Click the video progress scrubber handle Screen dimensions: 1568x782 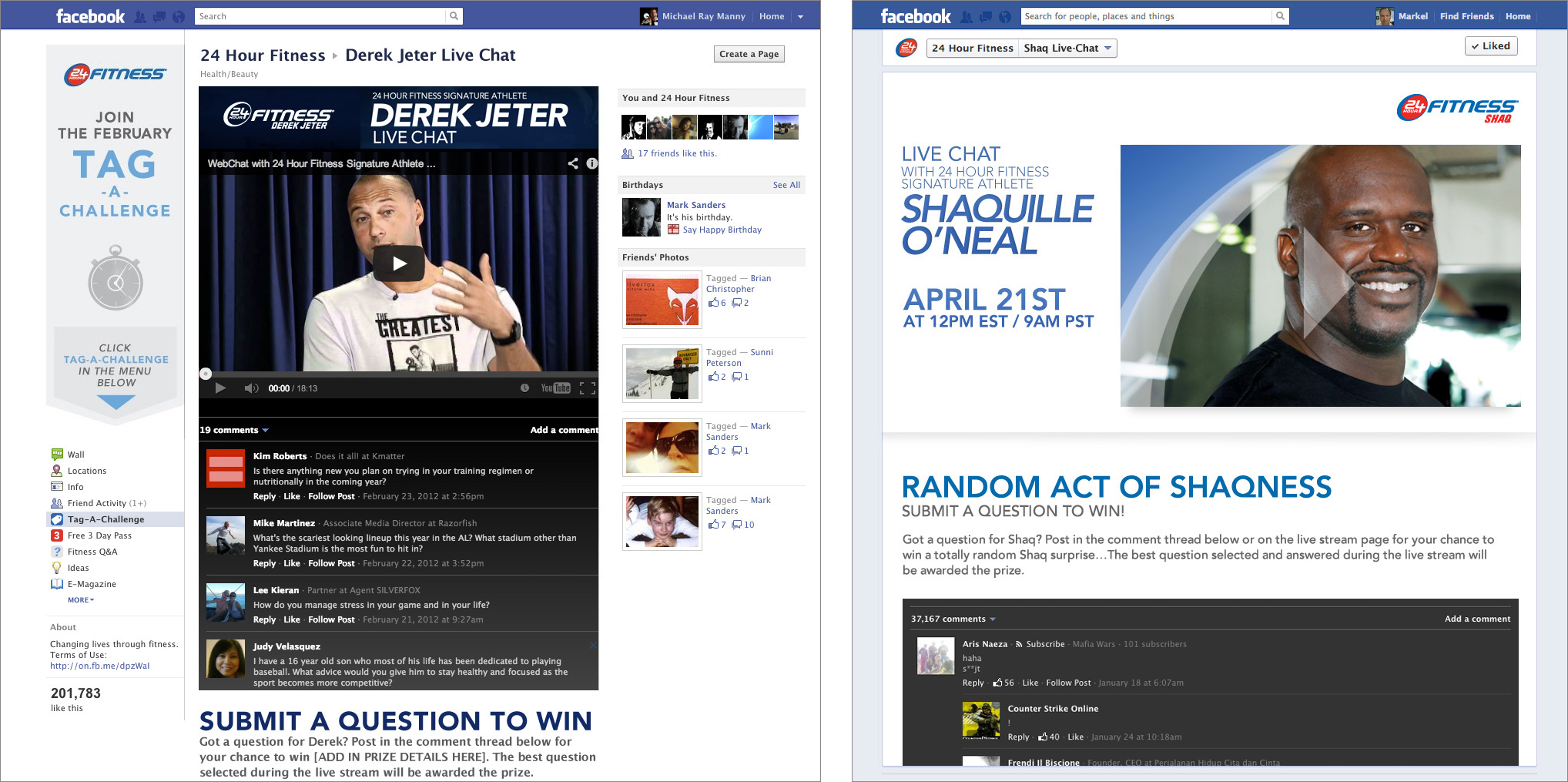click(x=206, y=374)
